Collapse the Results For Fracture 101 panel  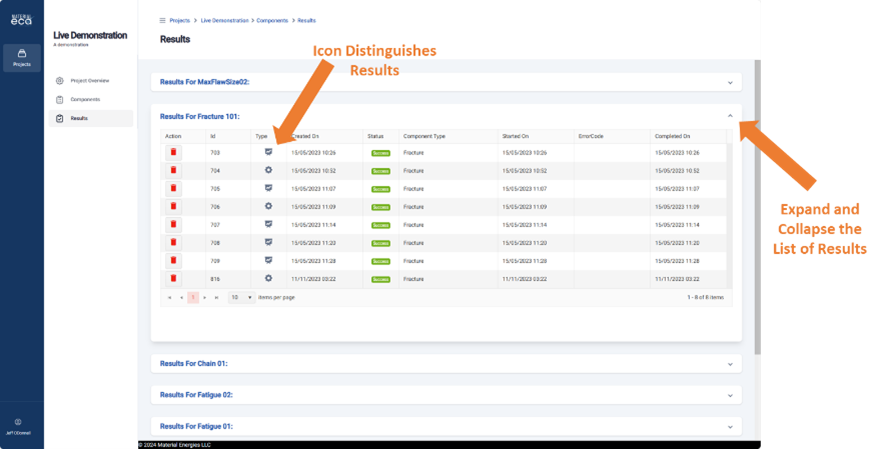click(x=730, y=116)
